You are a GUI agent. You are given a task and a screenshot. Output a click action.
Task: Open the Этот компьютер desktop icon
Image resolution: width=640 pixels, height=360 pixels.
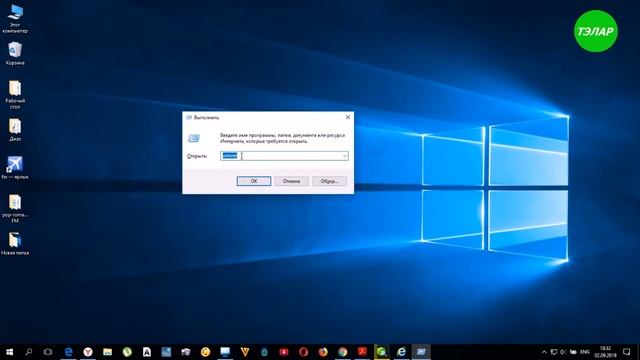click(x=15, y=18)
